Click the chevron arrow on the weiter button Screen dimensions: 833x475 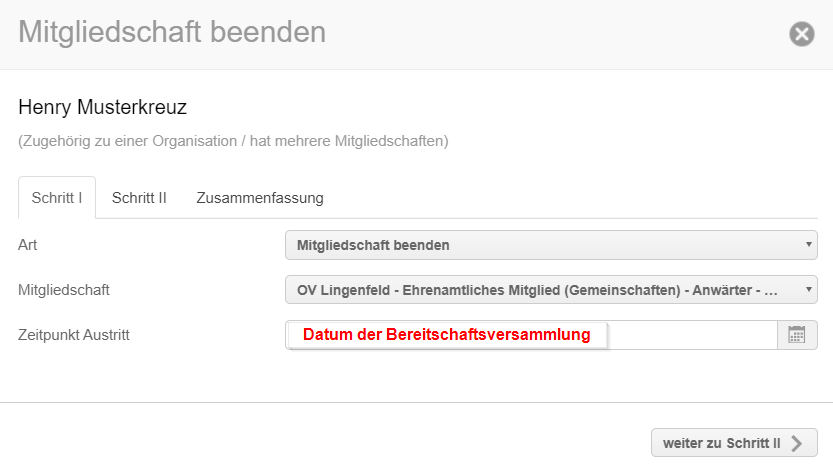[796, 443]
